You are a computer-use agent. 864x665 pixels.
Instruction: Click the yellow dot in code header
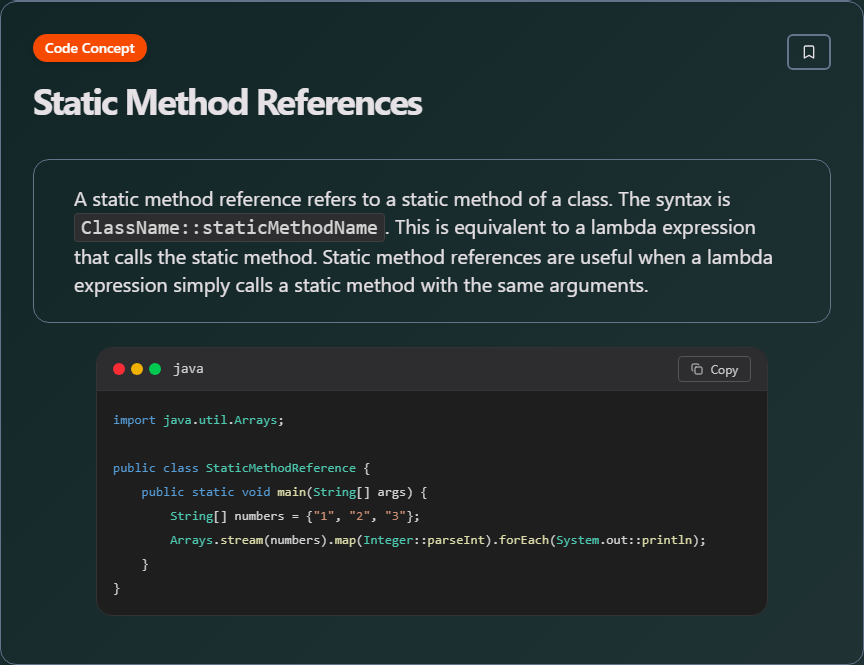pos(137,369)
